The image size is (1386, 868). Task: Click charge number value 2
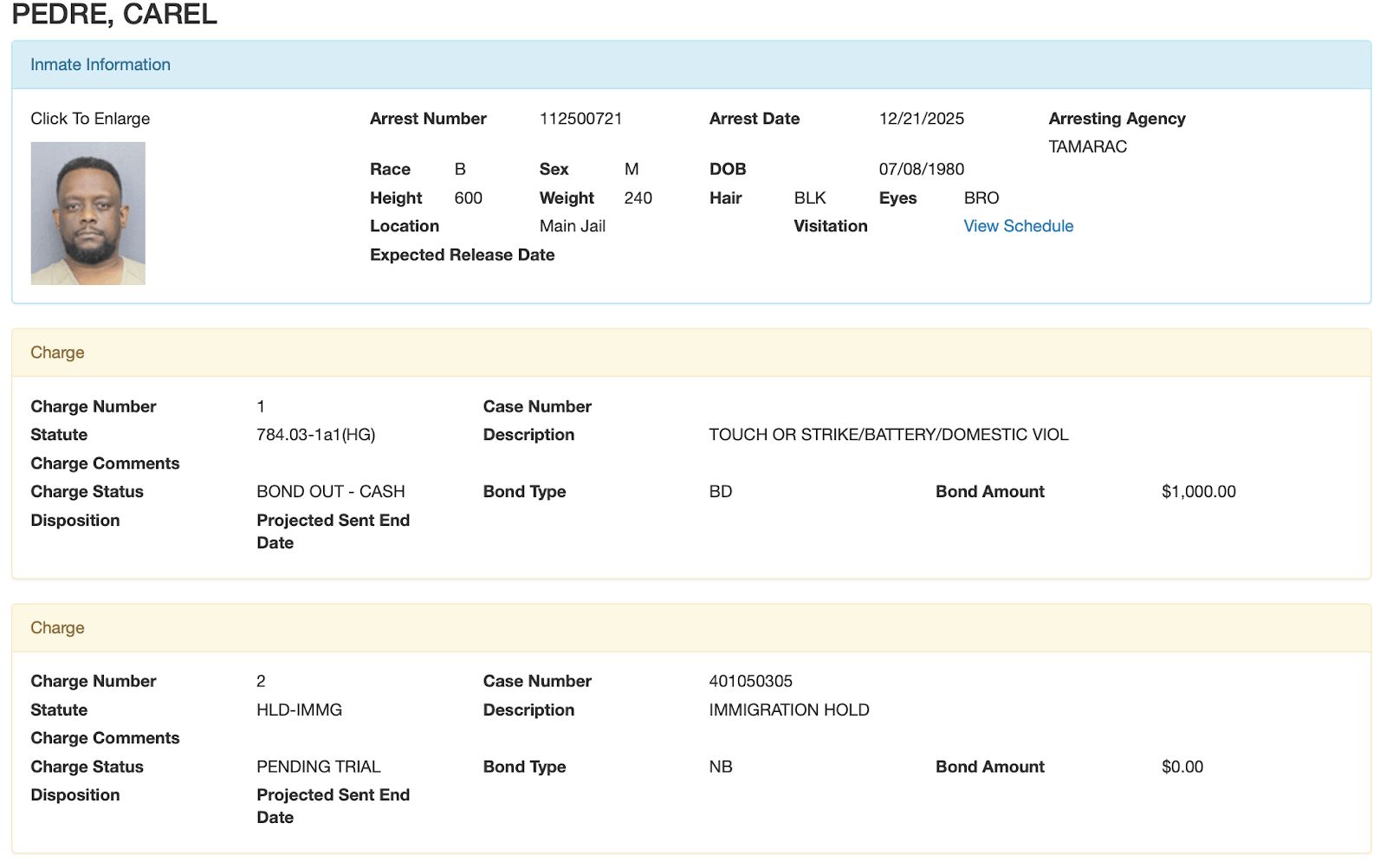pyautogui.click(x=261, y=681)
